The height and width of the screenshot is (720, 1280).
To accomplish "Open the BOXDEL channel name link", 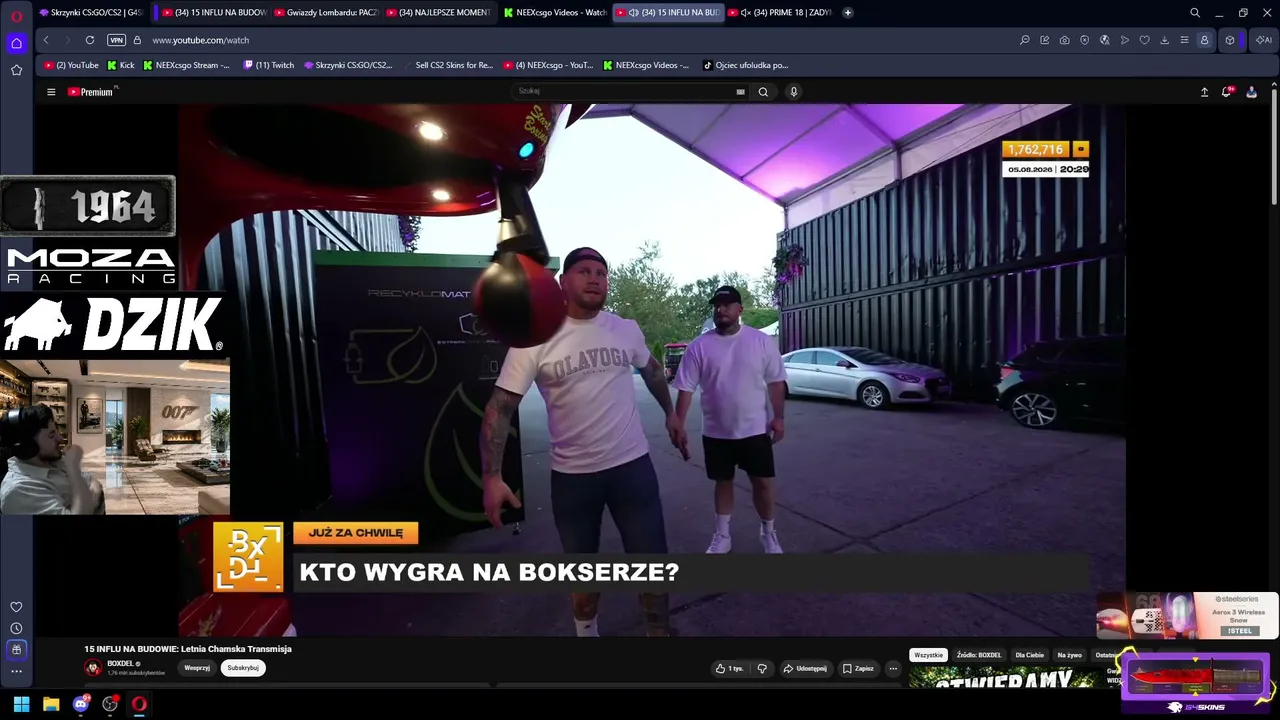I will tap(120, 664).
